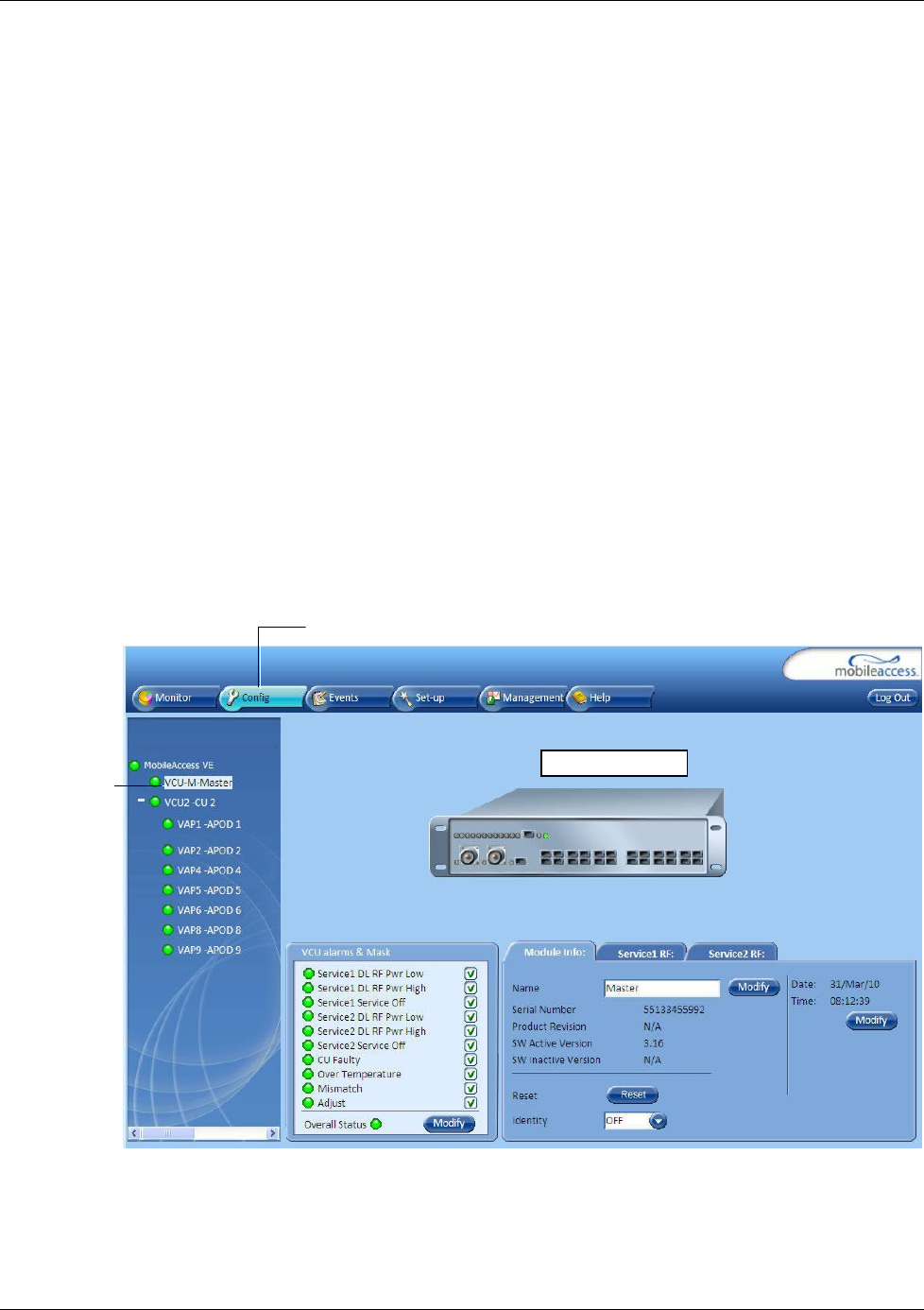This screenshot has height=1310, width=924.
Task: Select VAP6 -APOD 6 in tree
Action: click(209, 910)
